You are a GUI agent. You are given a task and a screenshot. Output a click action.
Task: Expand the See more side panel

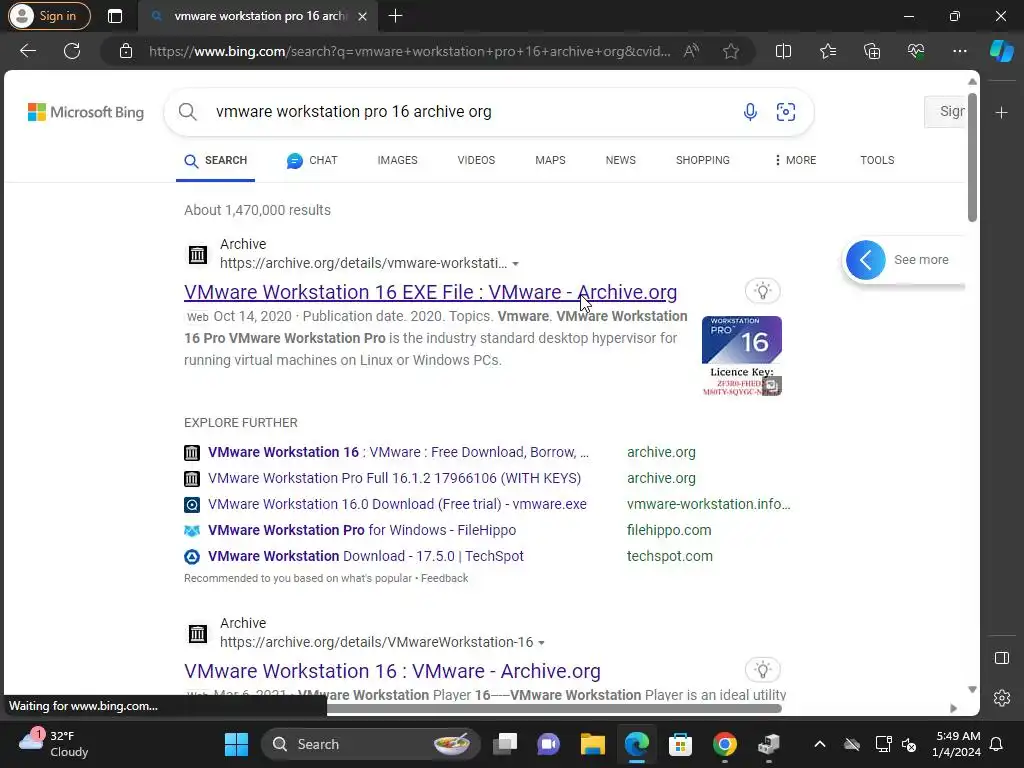click(x=866, y=260)
